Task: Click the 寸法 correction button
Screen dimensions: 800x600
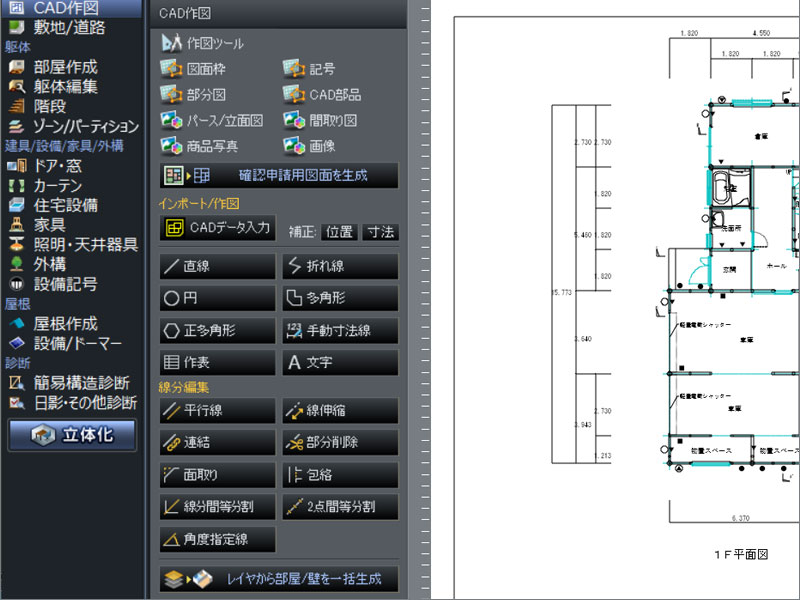Action: click(x=380, y=232)
